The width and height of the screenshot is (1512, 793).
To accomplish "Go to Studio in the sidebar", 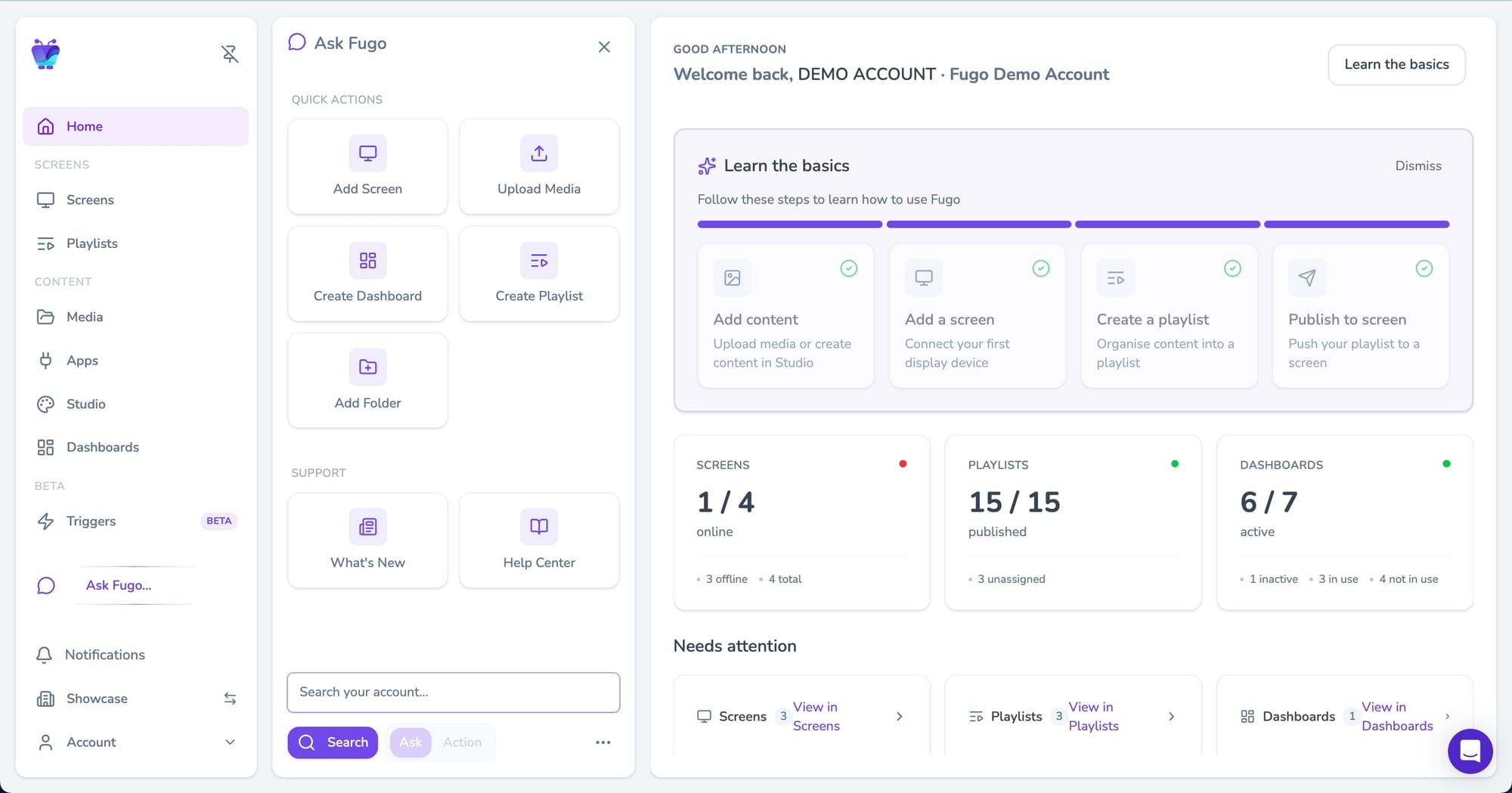I will click(85, 404).
